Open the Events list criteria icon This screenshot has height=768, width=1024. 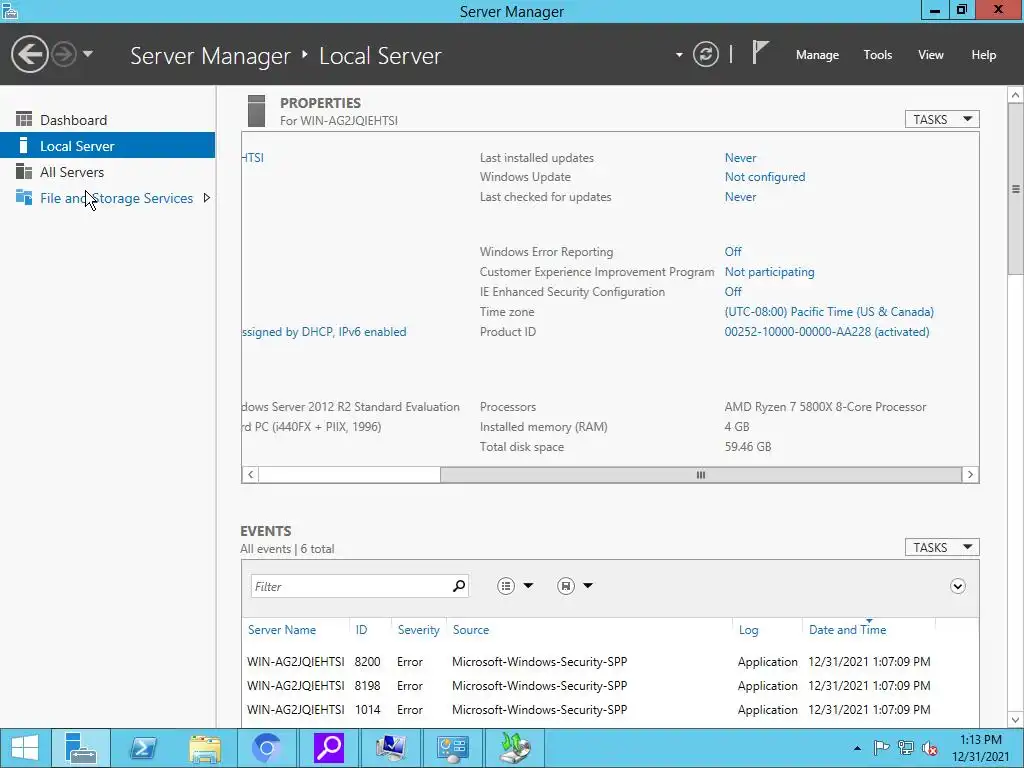pyautogui.click(x=505, y=586)
